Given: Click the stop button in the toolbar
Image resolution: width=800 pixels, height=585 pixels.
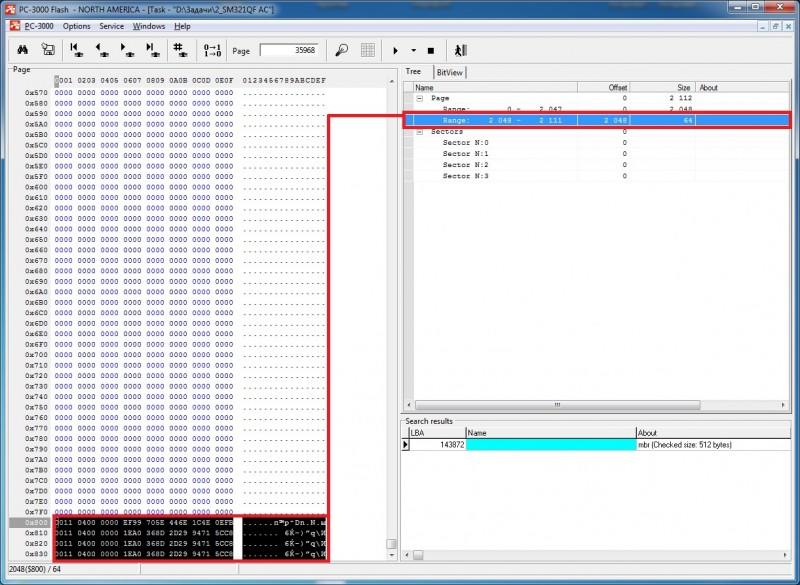Looking at the screenshot, I should [x=431, y=50].
